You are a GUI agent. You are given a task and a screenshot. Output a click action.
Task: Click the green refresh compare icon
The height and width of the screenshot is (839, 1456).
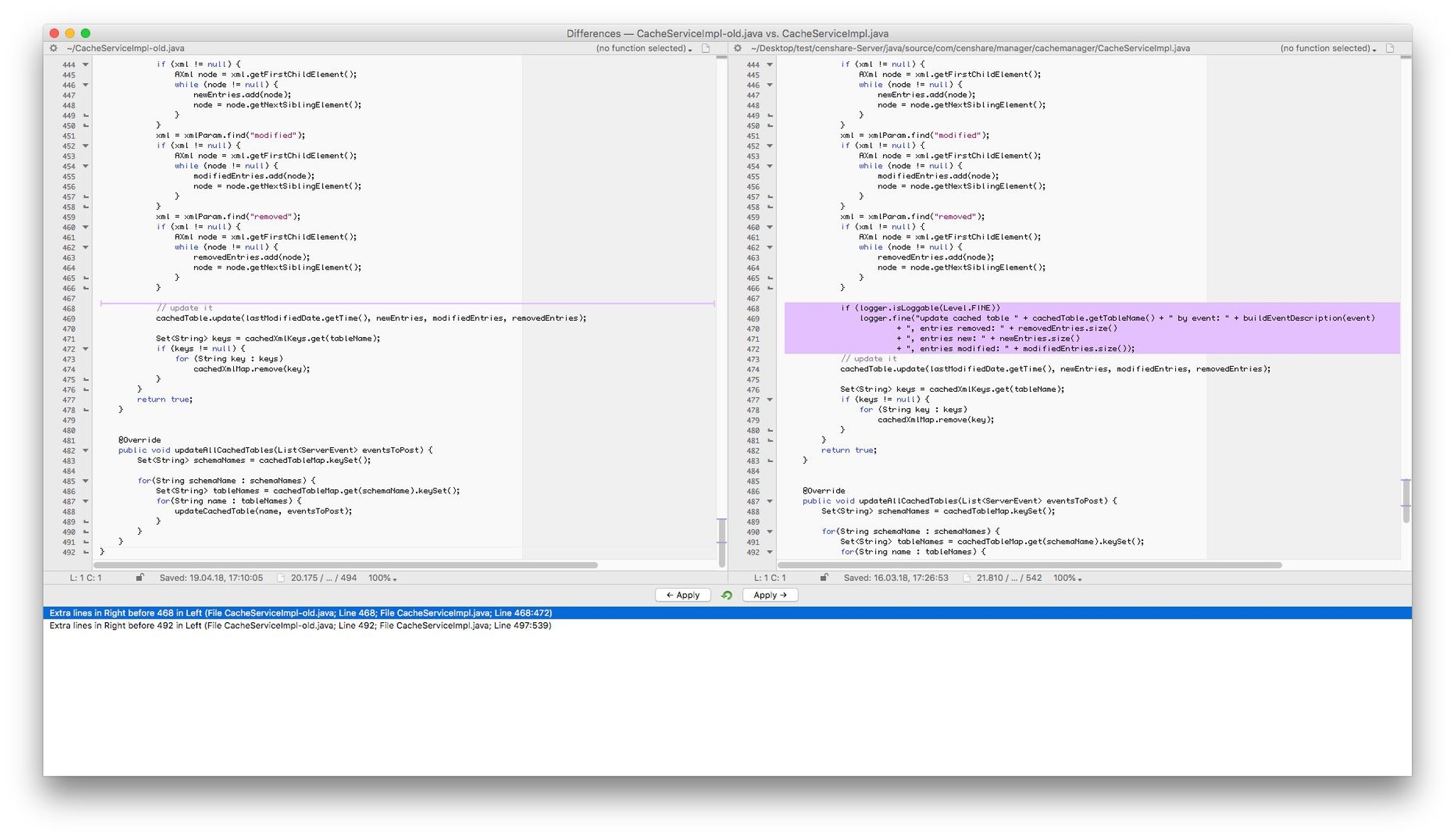coord(727,595)
